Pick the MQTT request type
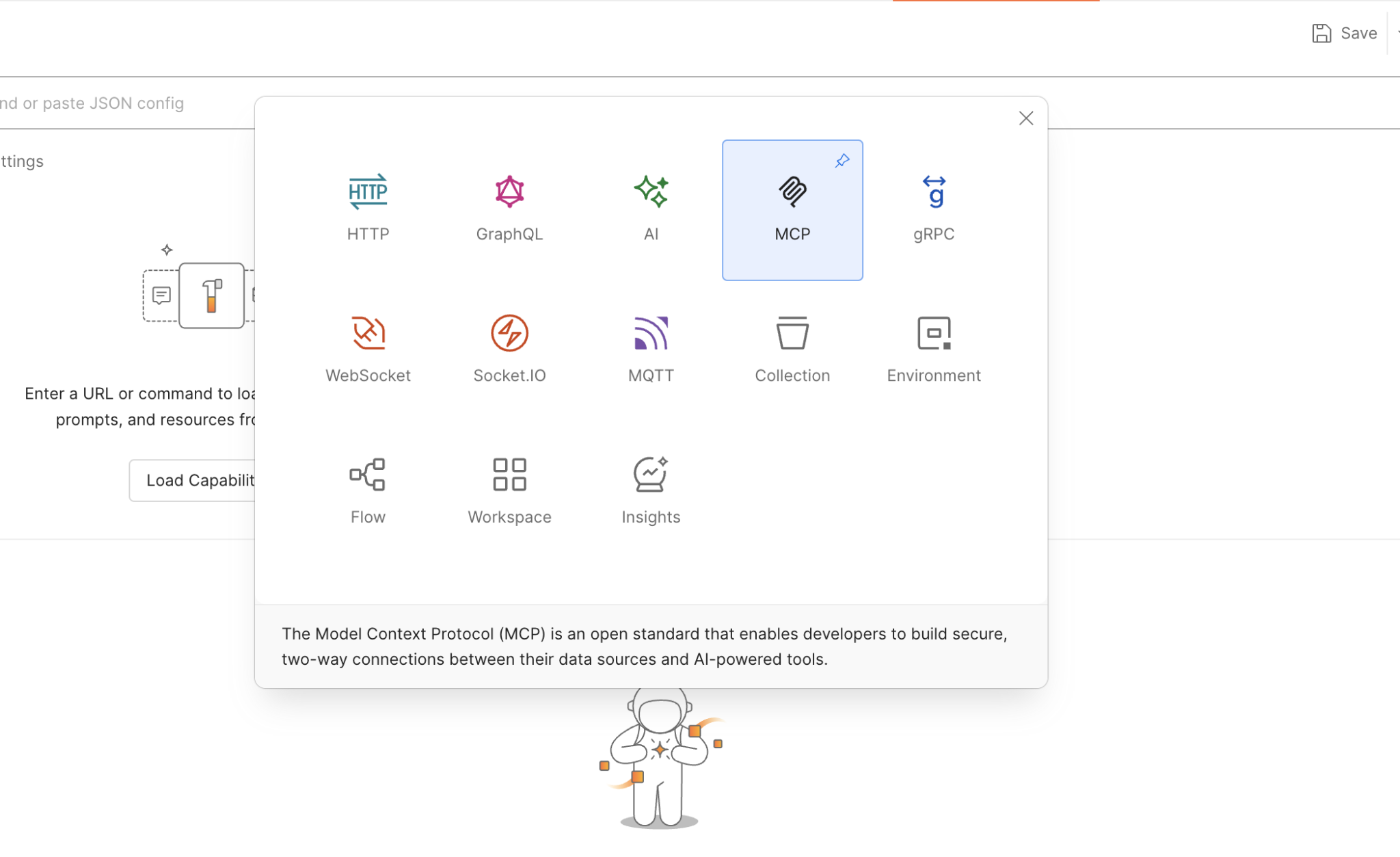Image resolution: width=1400 pixels, height=857 pixels. [651, 352]
